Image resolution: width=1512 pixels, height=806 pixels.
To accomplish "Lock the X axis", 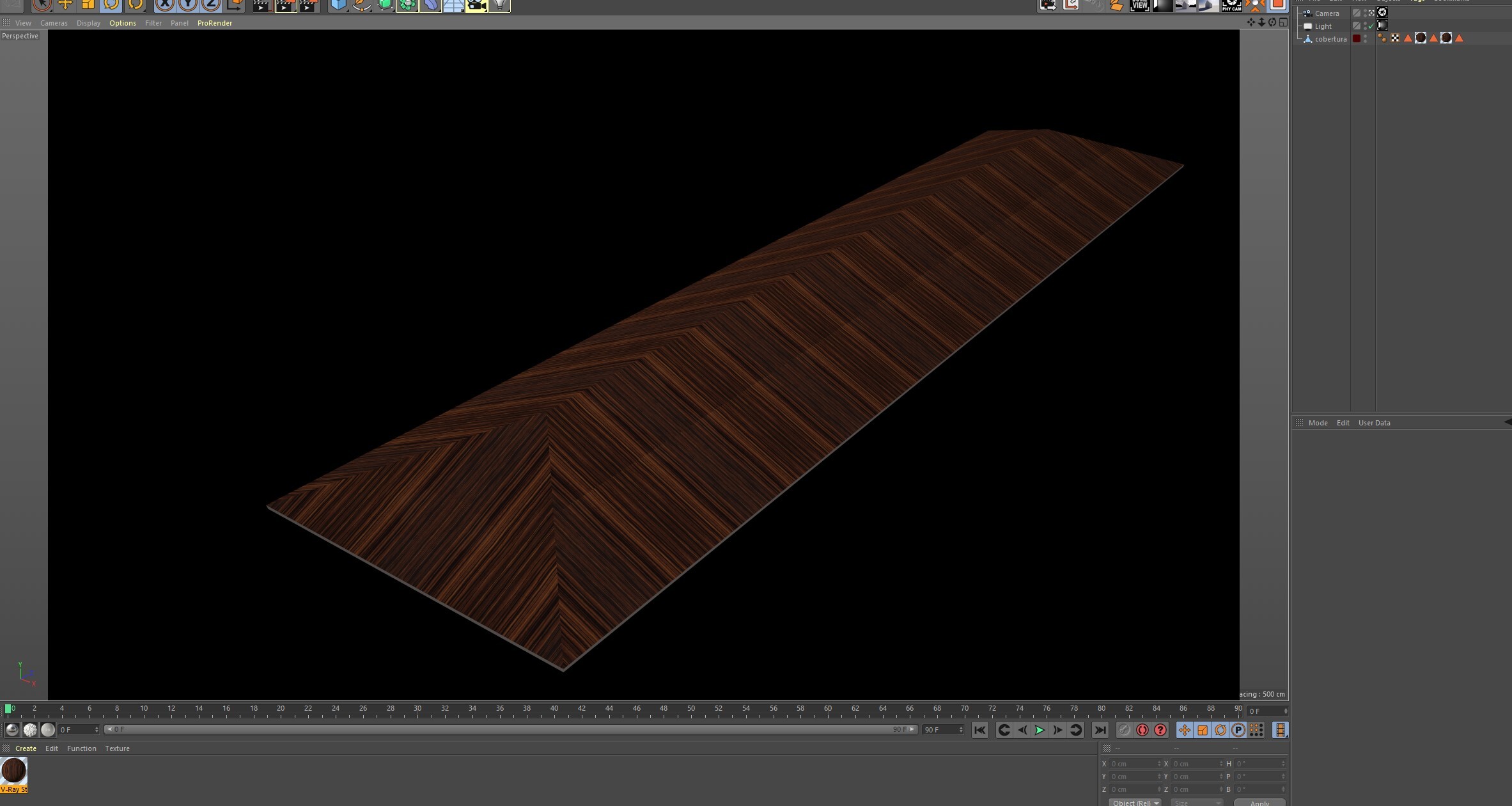I will coord(165,5).
